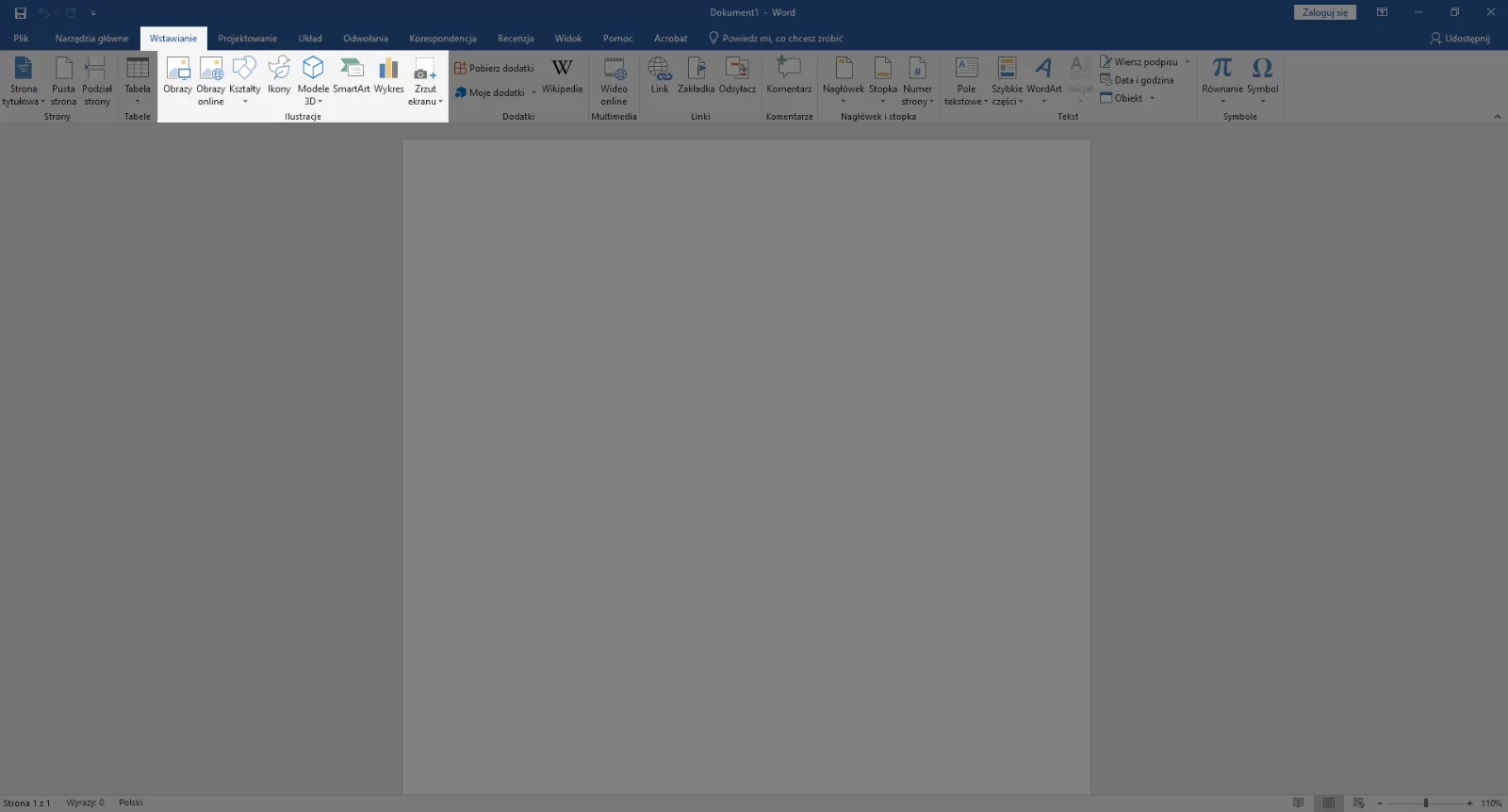This screenshot has height=812, width=1508.
Task: Insert an Odsyłacz cross-reference
Action: [x=737, y=75]
